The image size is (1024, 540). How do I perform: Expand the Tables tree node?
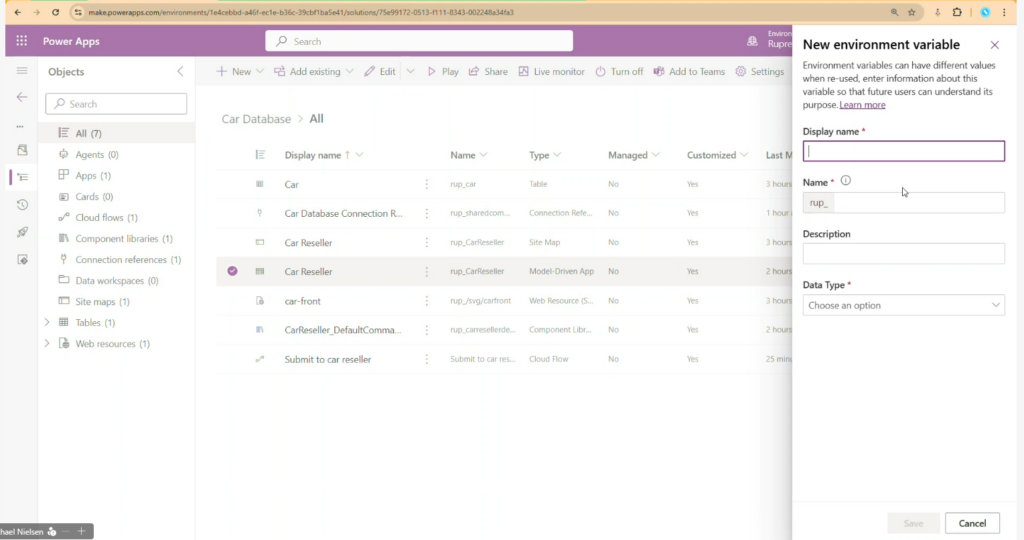point(46,323)
